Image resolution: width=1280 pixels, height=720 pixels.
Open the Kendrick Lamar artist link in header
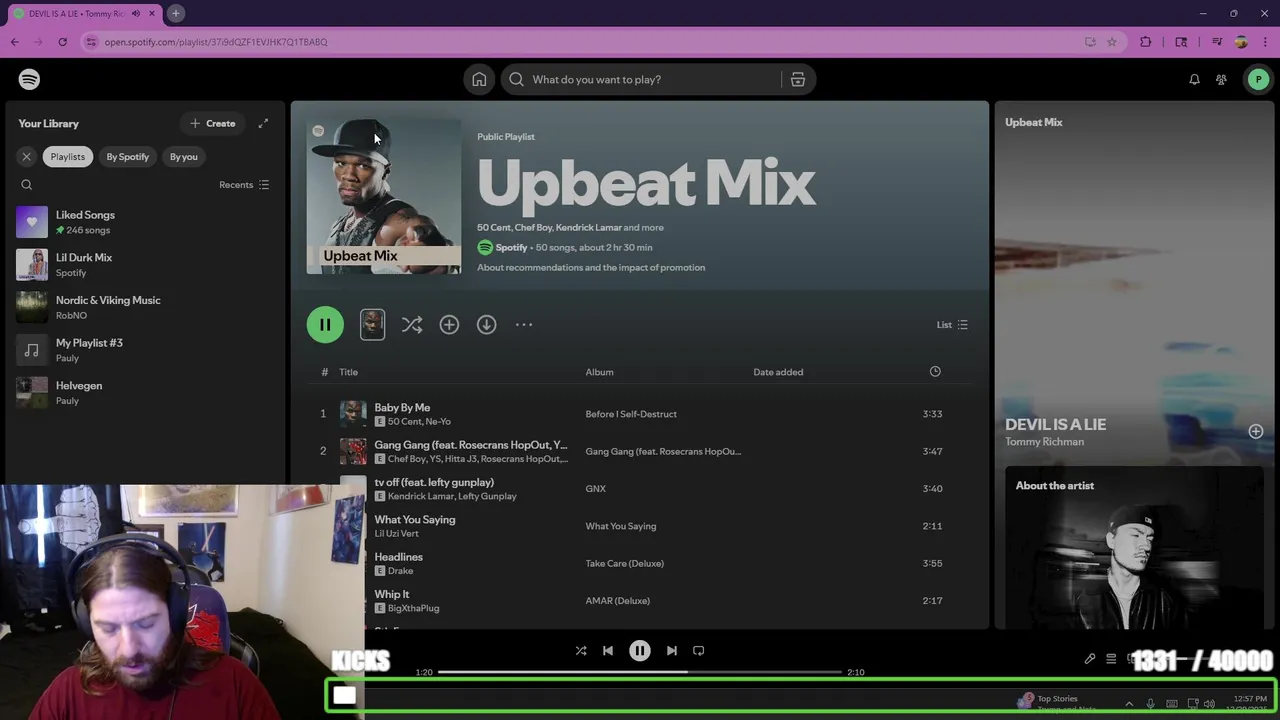[x=589, y=228]
